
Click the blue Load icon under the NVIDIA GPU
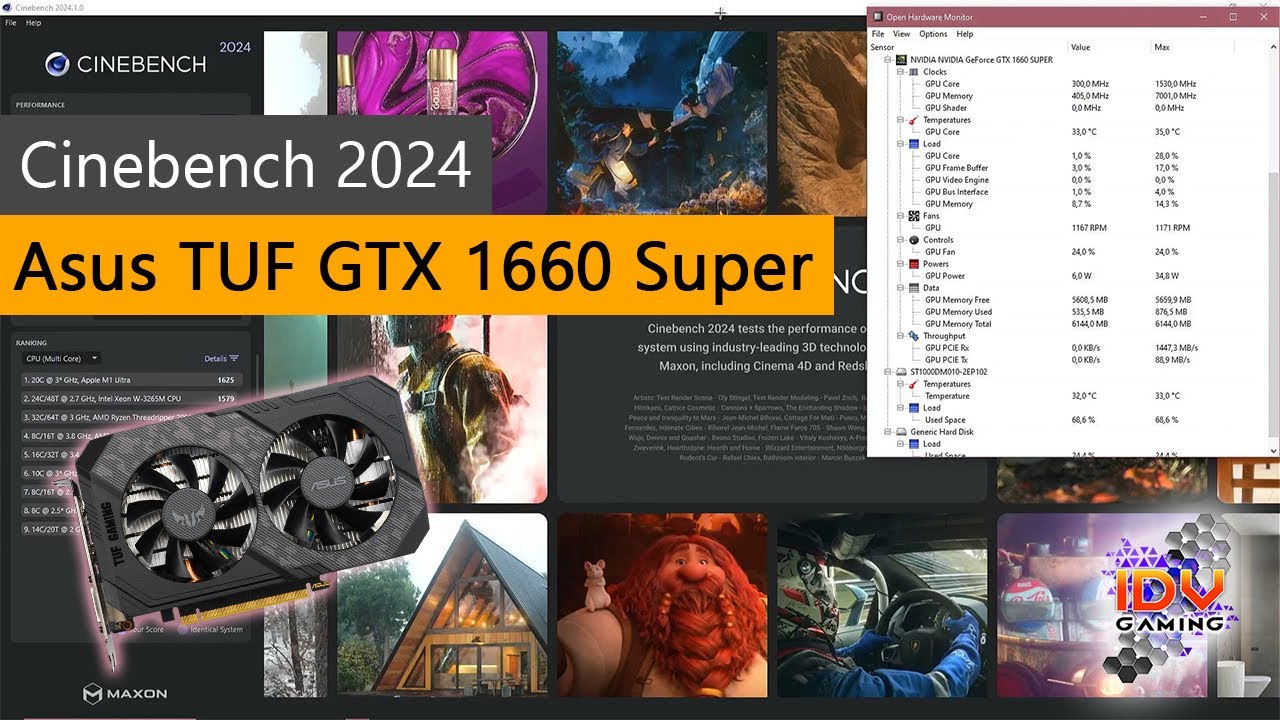[x=914, y=144]
